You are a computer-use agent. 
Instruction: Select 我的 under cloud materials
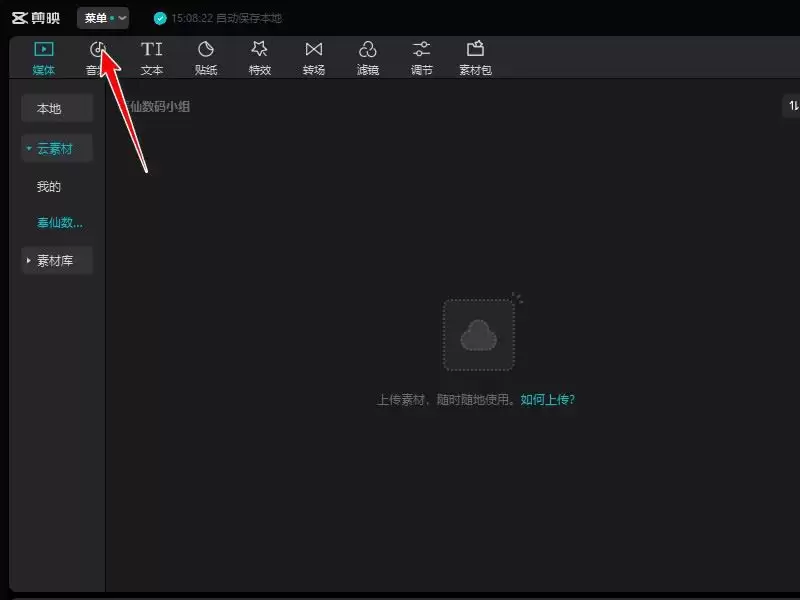[x=49, y=187]
